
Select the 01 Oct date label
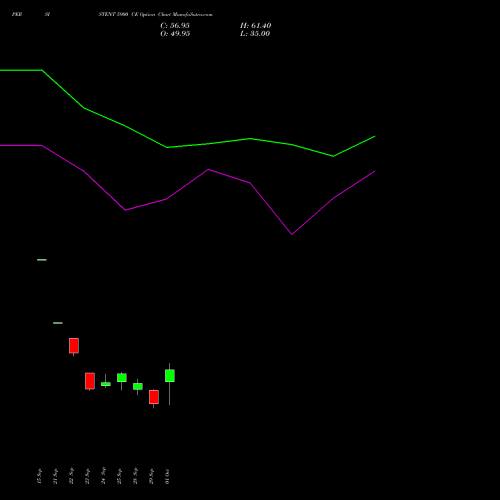(x=167, y=476)
